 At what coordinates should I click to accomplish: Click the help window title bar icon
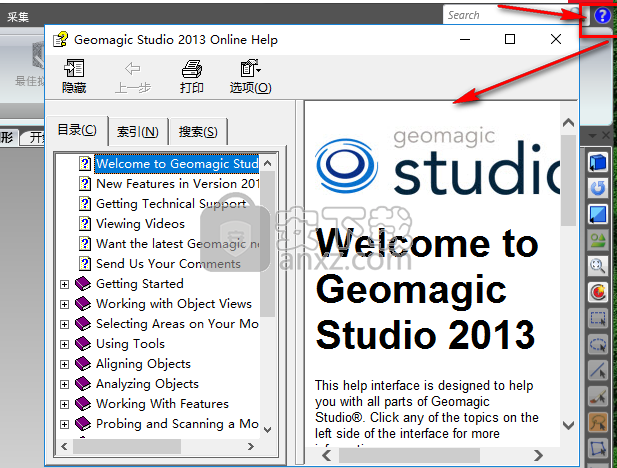click(x=60, y=39)
